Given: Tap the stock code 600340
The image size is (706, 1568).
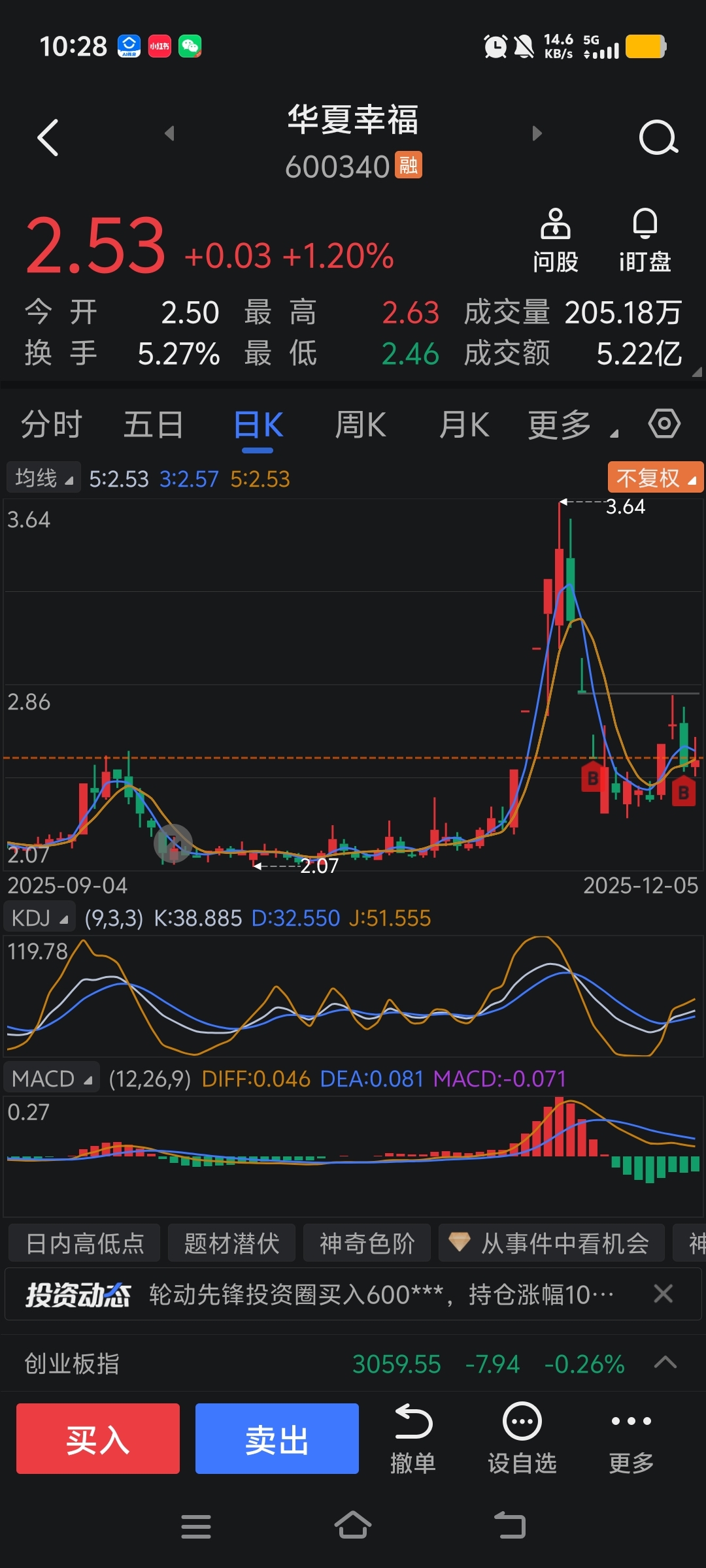Looking at the screenshot, I should click(x=337, y=167).
